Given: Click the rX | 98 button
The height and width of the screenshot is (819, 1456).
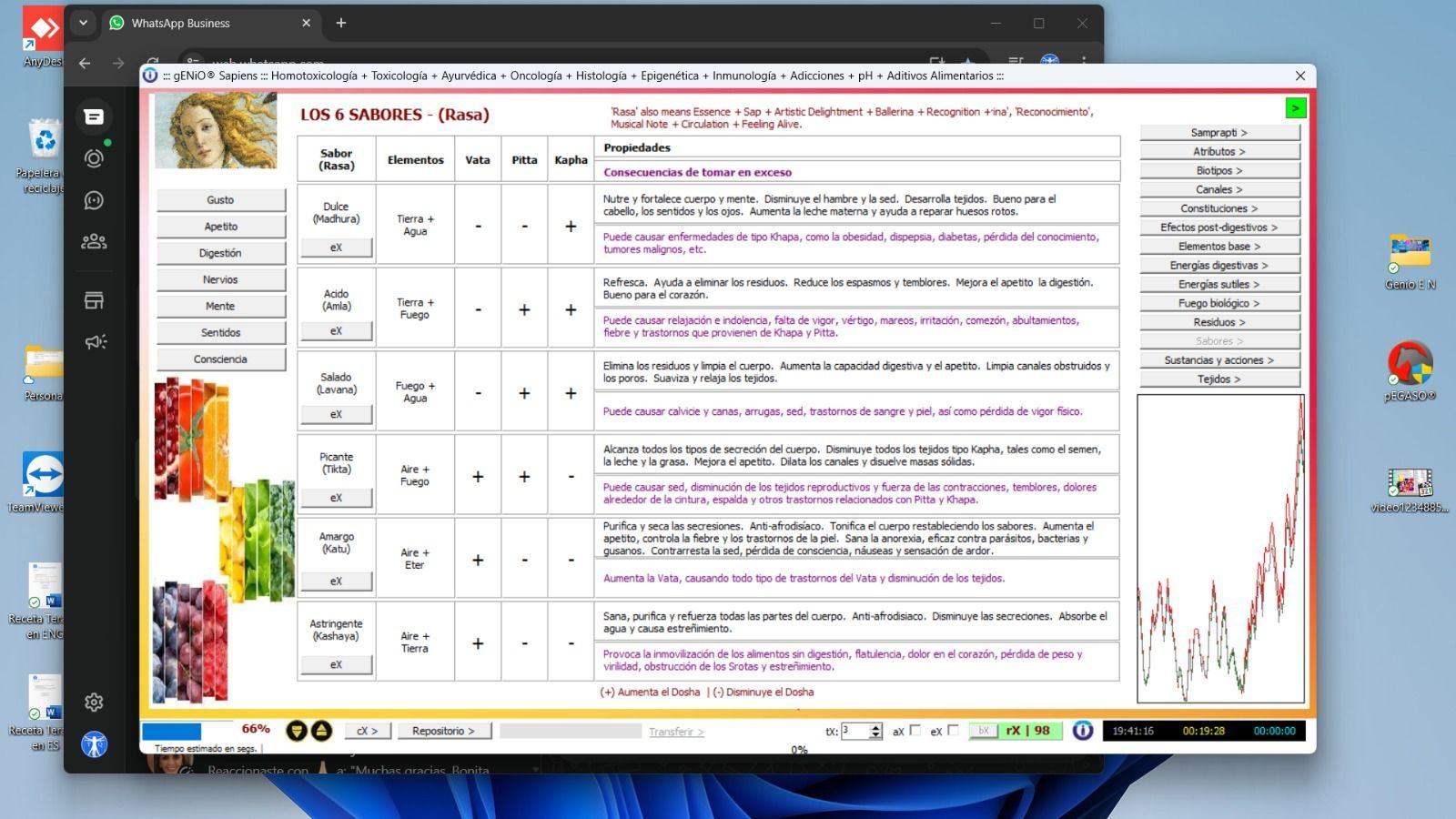Looking at the screenshot, I should click(1028, 731).
